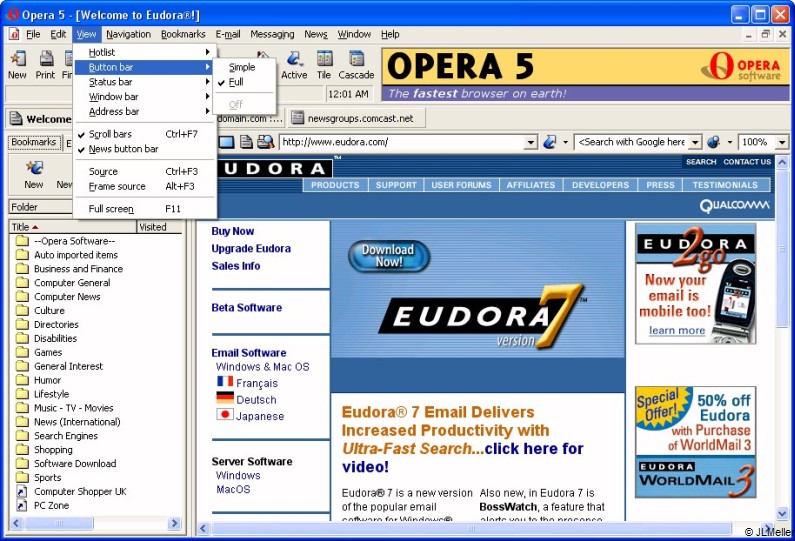The height and width of the screenshot is (541, 795).
Task: Click the page vertical scroll up arrow
Action: pos(782,162)
